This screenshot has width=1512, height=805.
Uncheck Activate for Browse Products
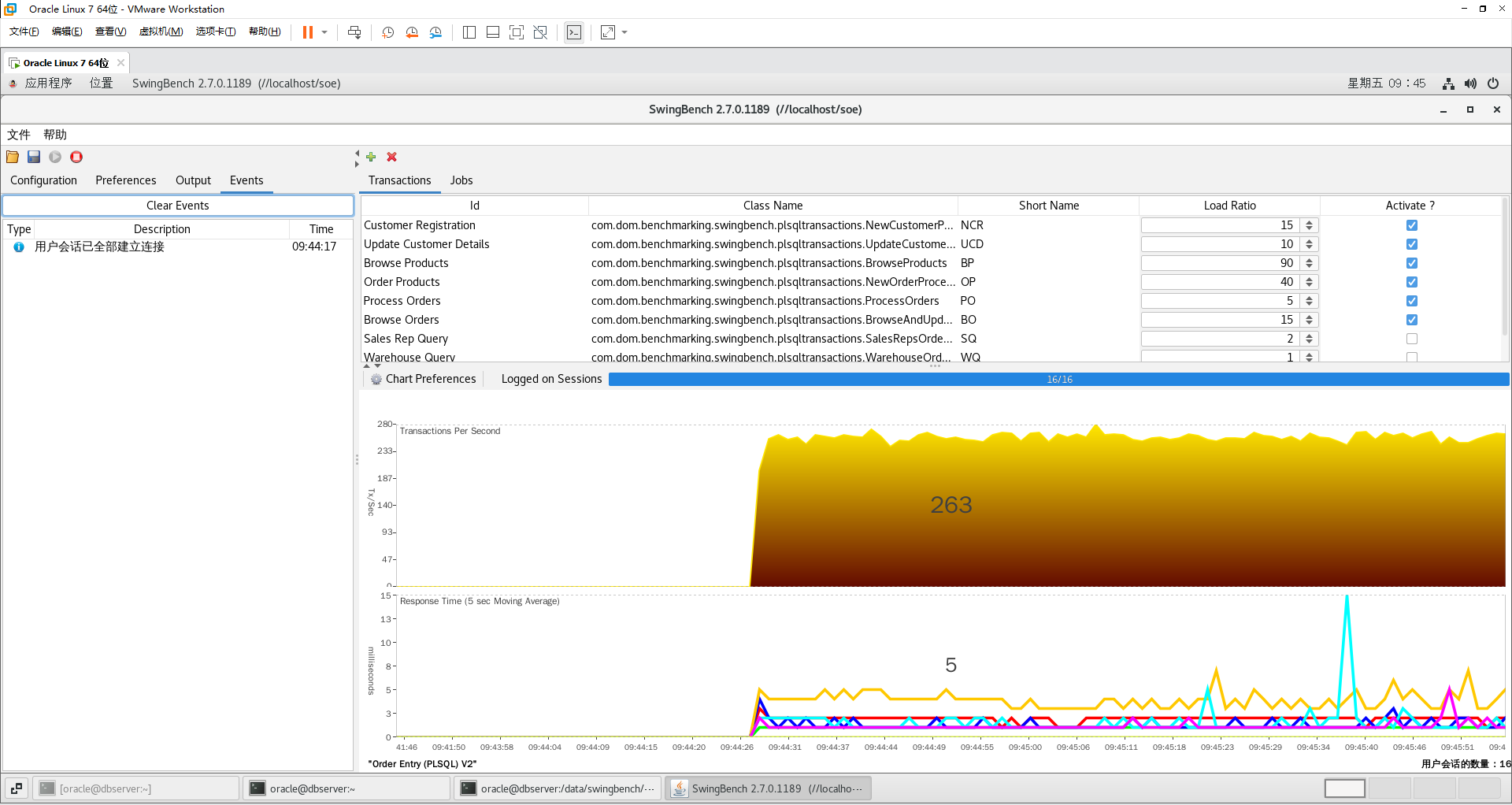1412,263
